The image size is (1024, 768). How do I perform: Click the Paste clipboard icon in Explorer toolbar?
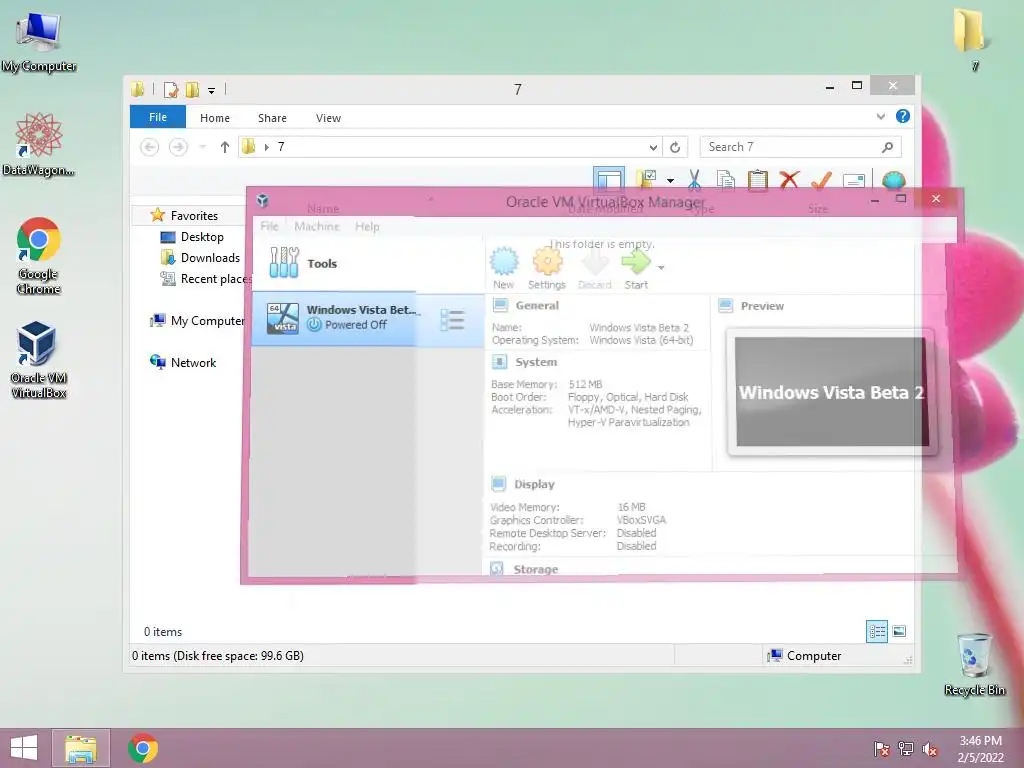[x=758, y=180]
